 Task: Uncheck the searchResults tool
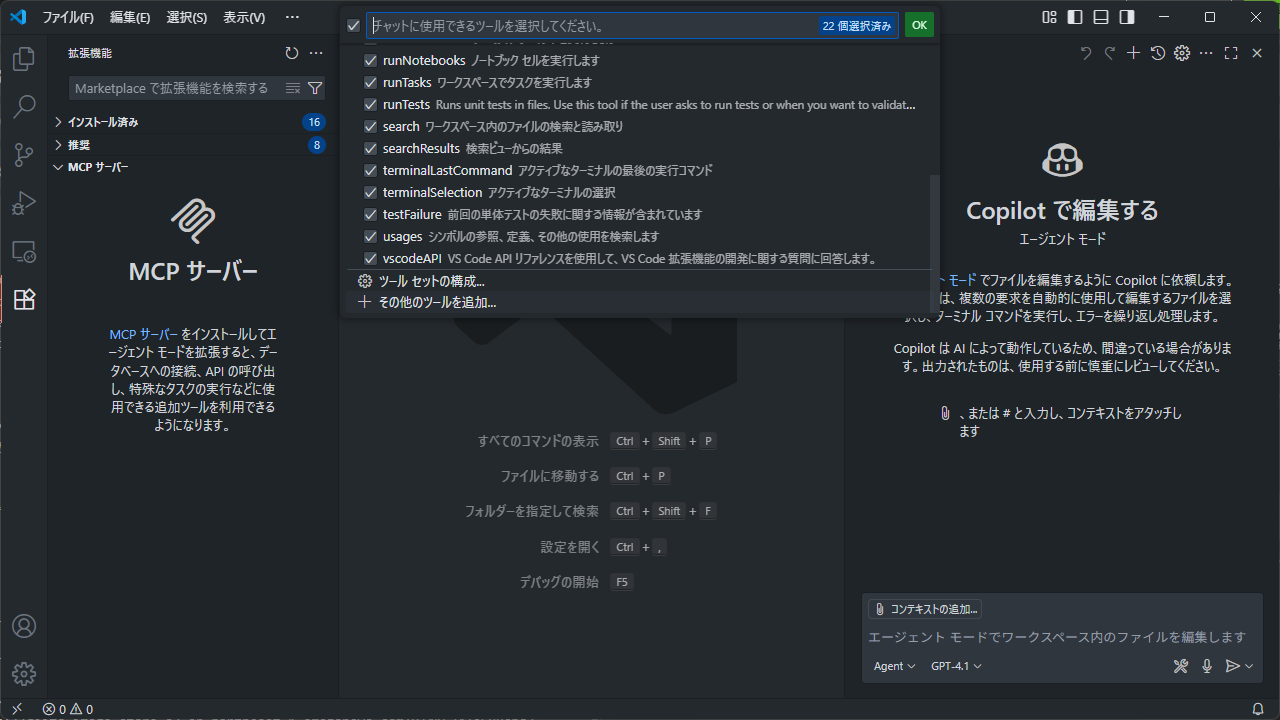coord(371,148)
